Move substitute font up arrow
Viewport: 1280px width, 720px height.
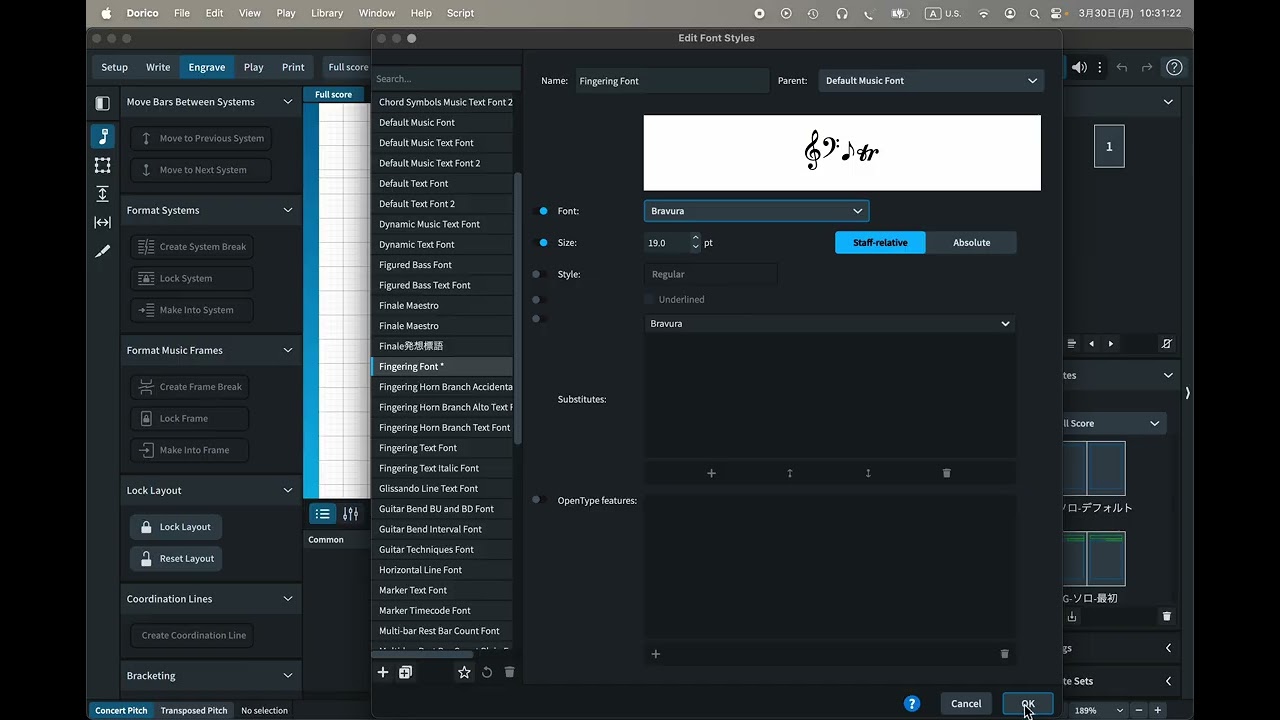click(789, 473)
